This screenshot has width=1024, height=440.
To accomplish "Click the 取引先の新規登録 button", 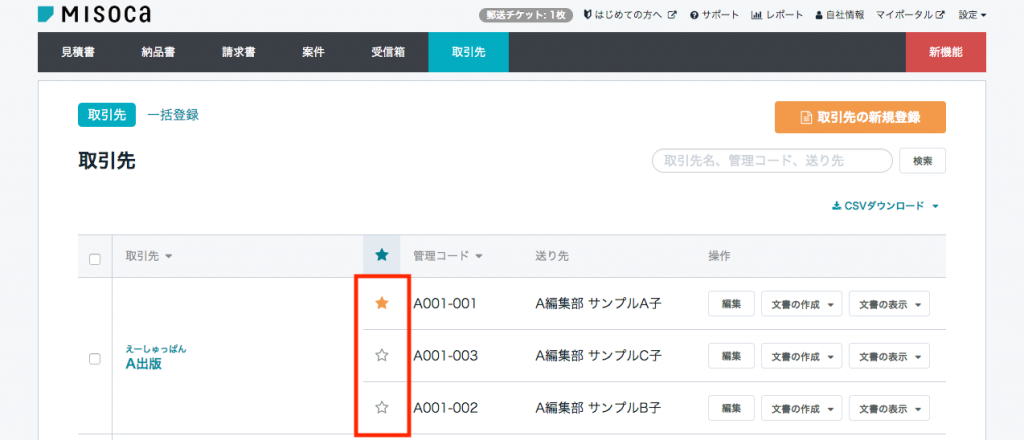I will click(x=861, y=118).
